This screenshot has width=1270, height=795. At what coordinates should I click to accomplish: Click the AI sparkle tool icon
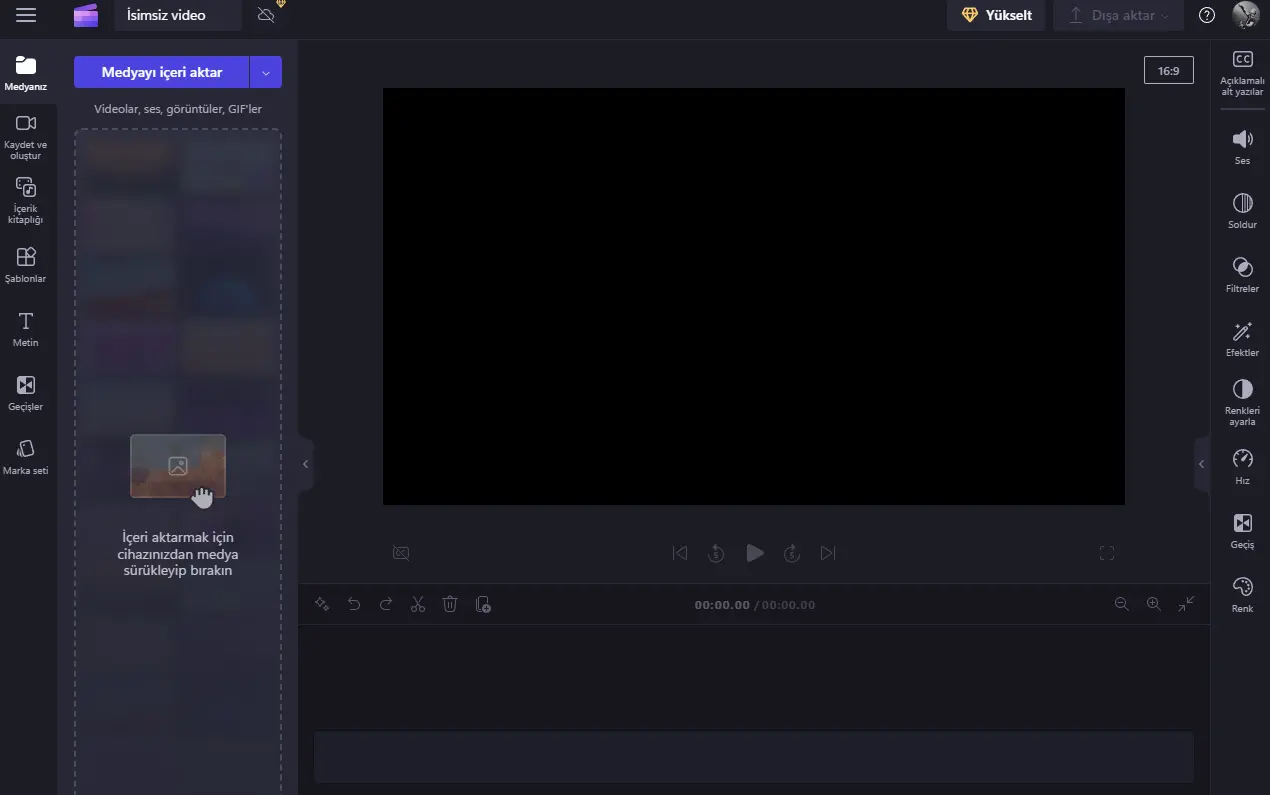point(322,604)
